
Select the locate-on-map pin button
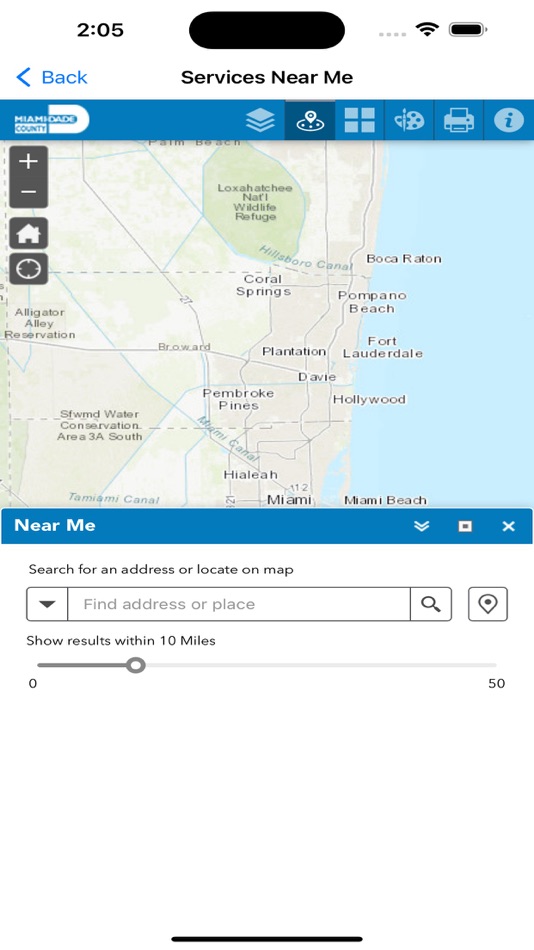point(488,604)
